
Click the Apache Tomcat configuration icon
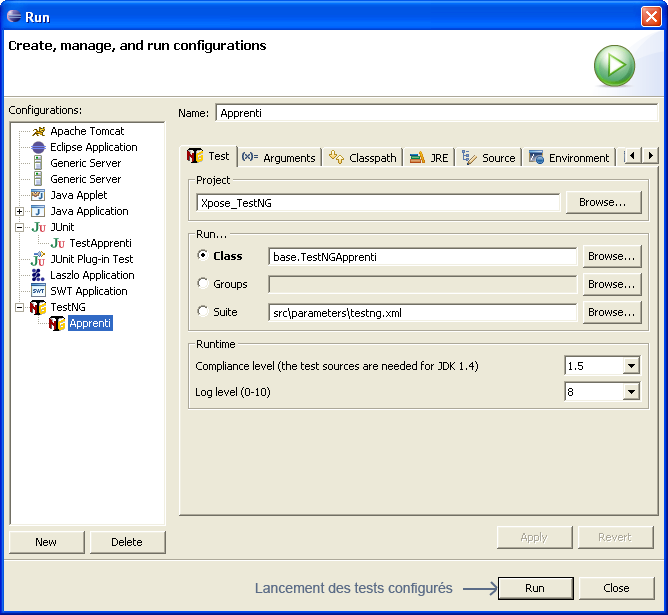pyautogui.click(x=38, y=131)
